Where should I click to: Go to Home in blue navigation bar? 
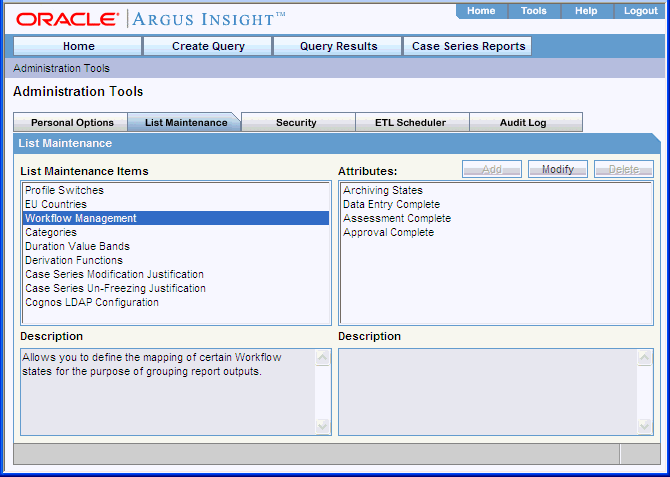(78, 46)
